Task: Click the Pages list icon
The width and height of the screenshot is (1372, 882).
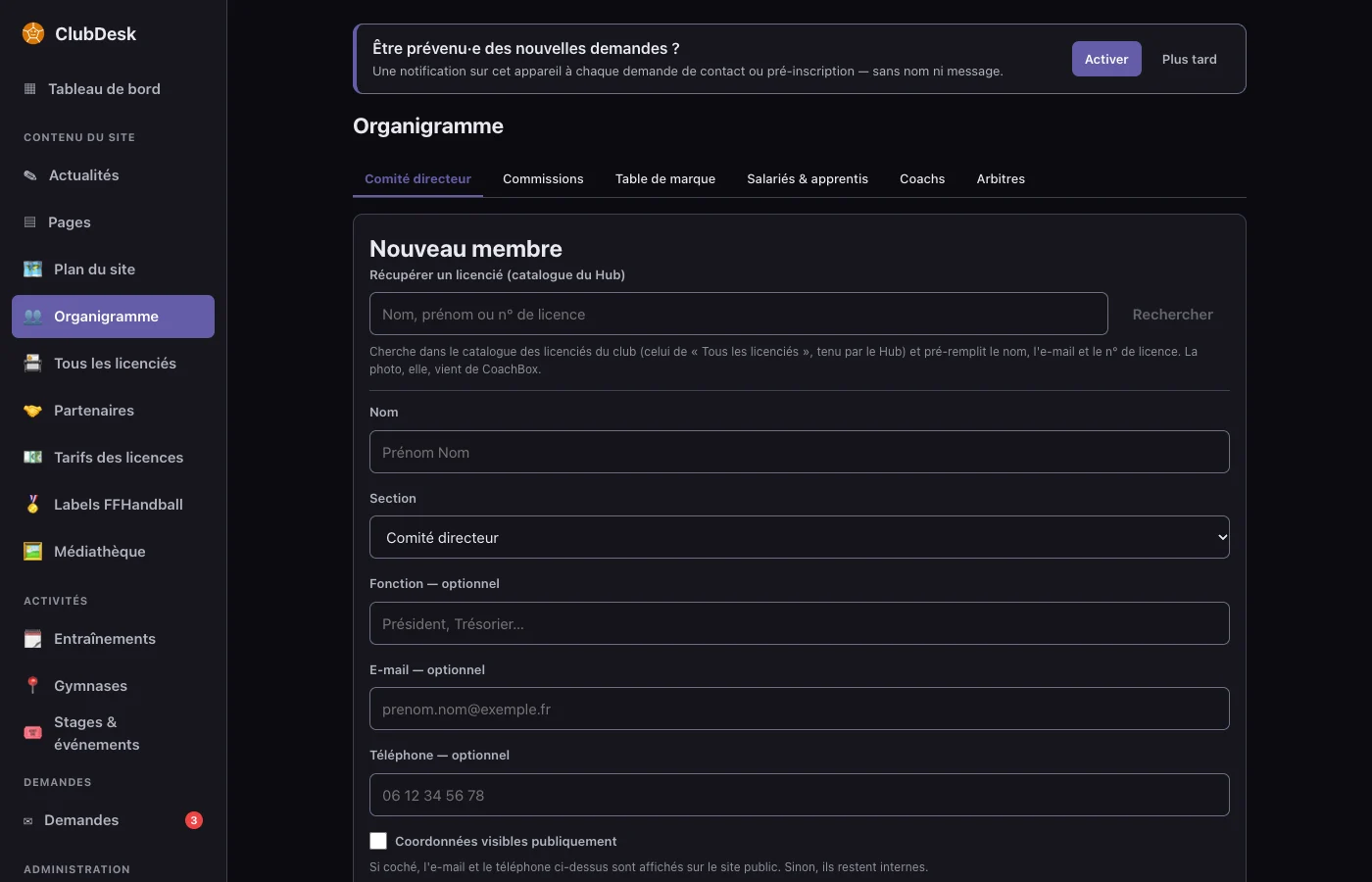Action: click(x=29, y=222)
